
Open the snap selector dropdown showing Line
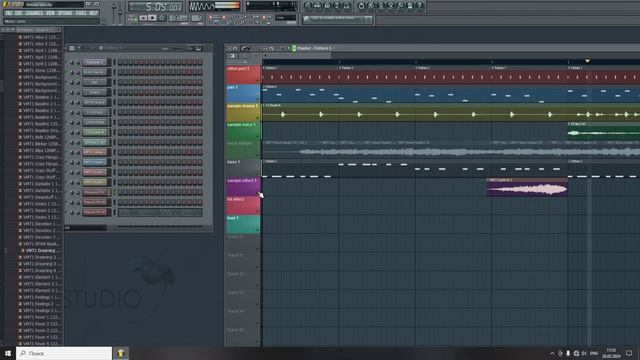(x=285, y=18)
